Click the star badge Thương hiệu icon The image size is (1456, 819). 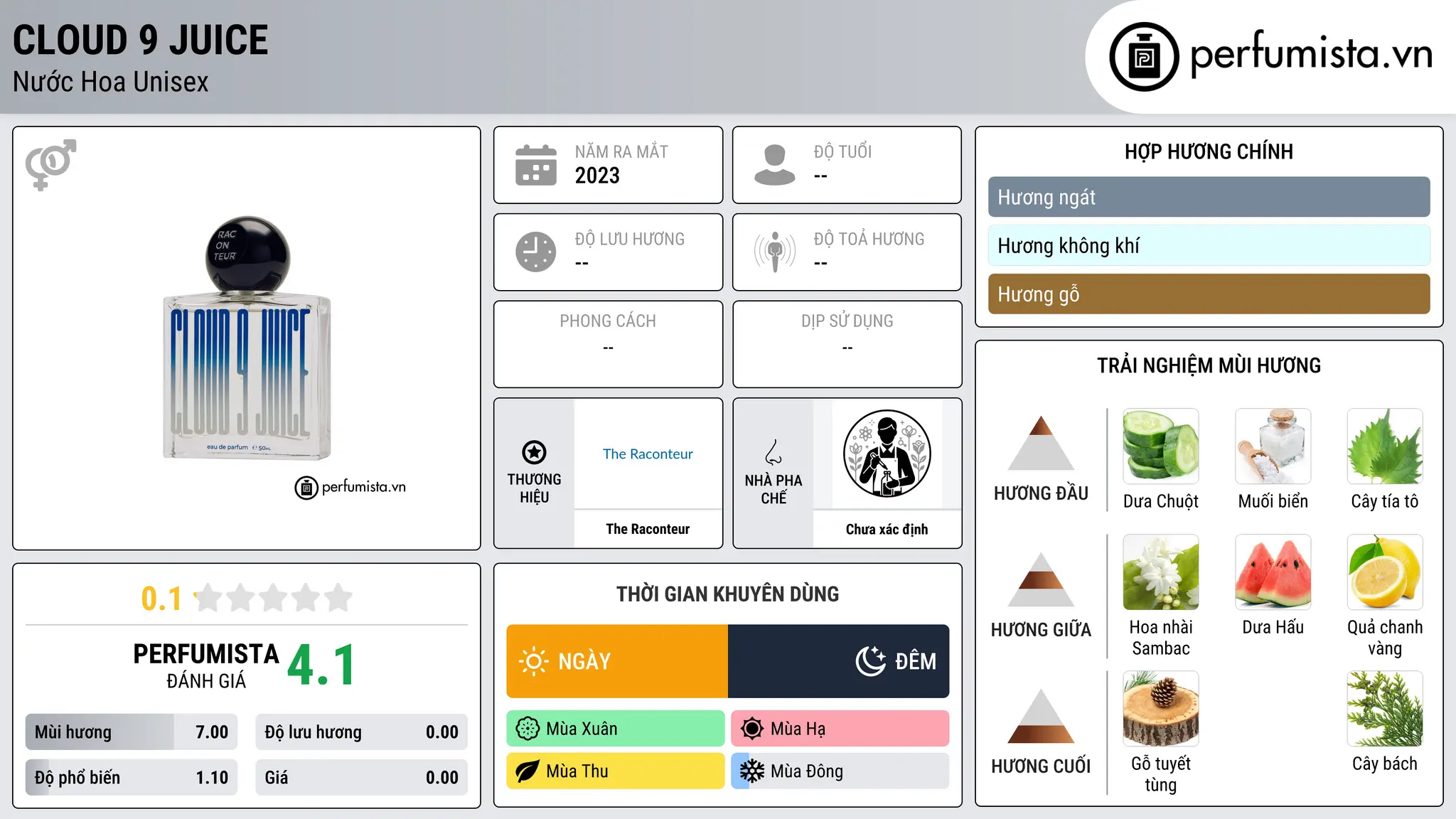click(534, 452)
